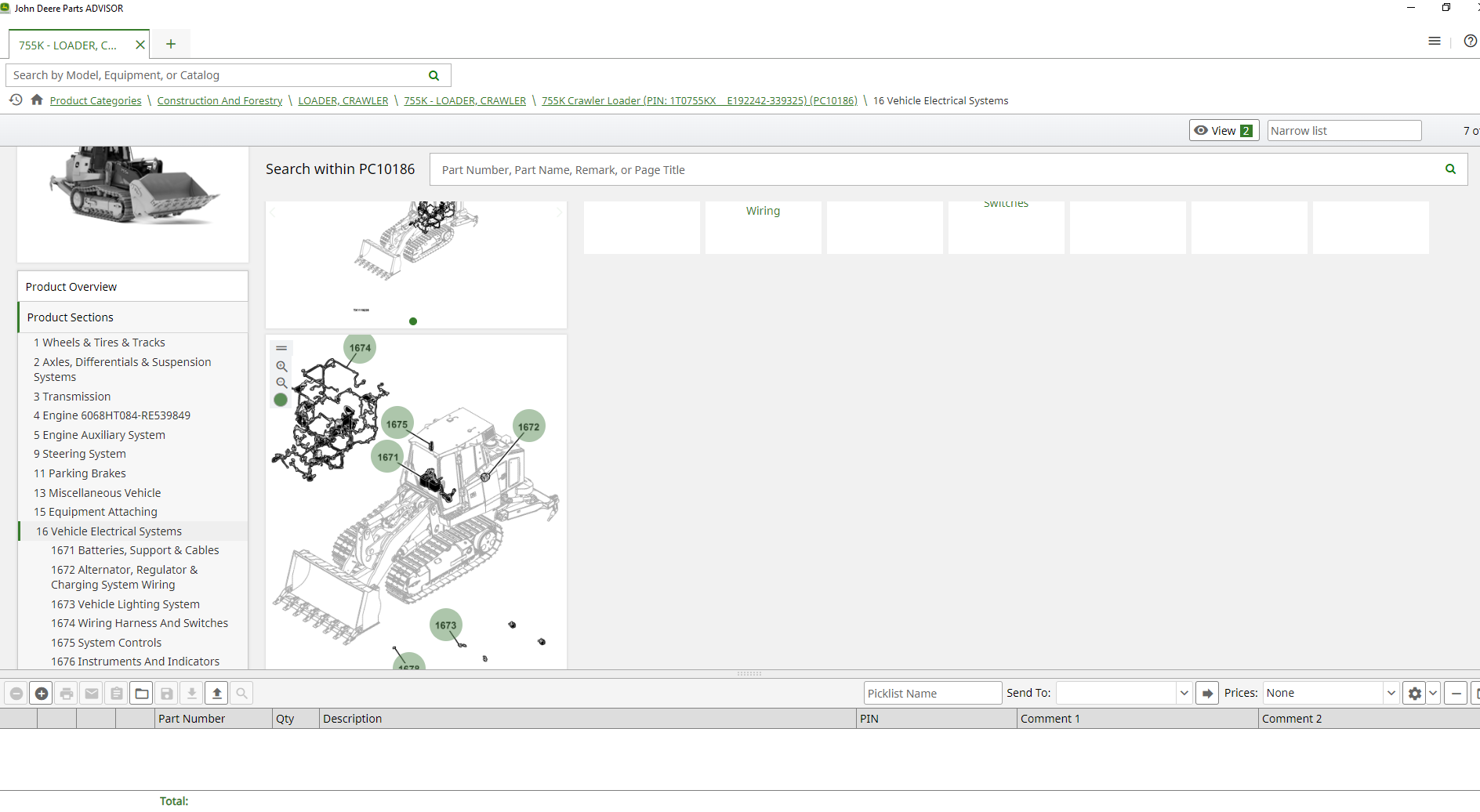The width and height of the screenshot is (1480, 812).
Task: Add a part with plus circle icon
Action: tap(42, 694)
